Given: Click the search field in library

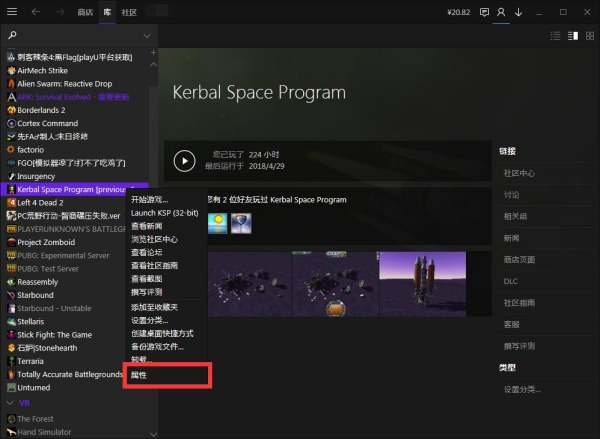Looking at the screenshot, I should click(x=80, y=36).
